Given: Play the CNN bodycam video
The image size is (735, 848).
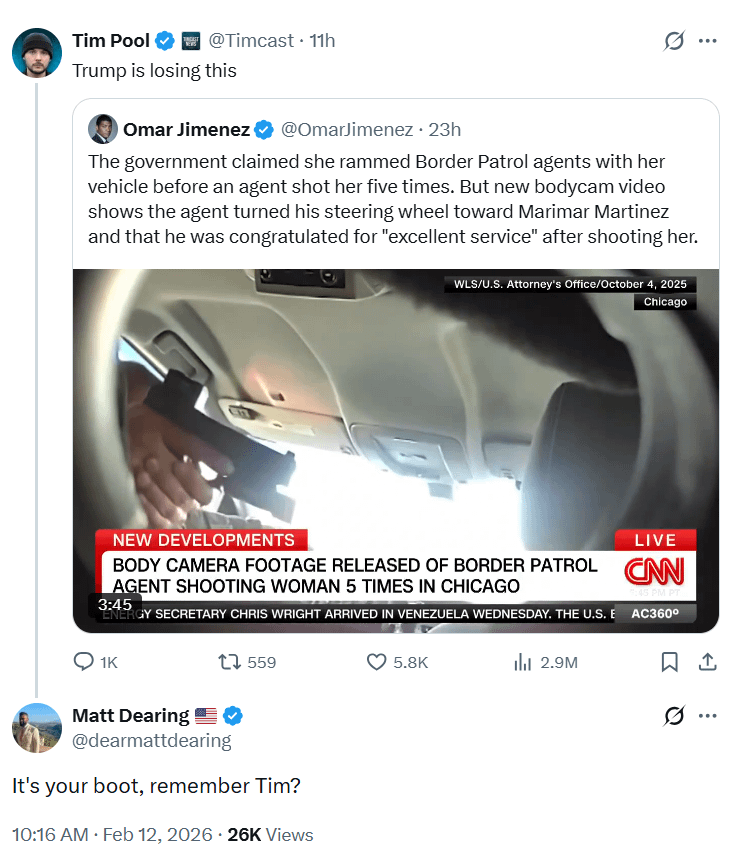Looking at the screenshot, I should tap(396, 450).
